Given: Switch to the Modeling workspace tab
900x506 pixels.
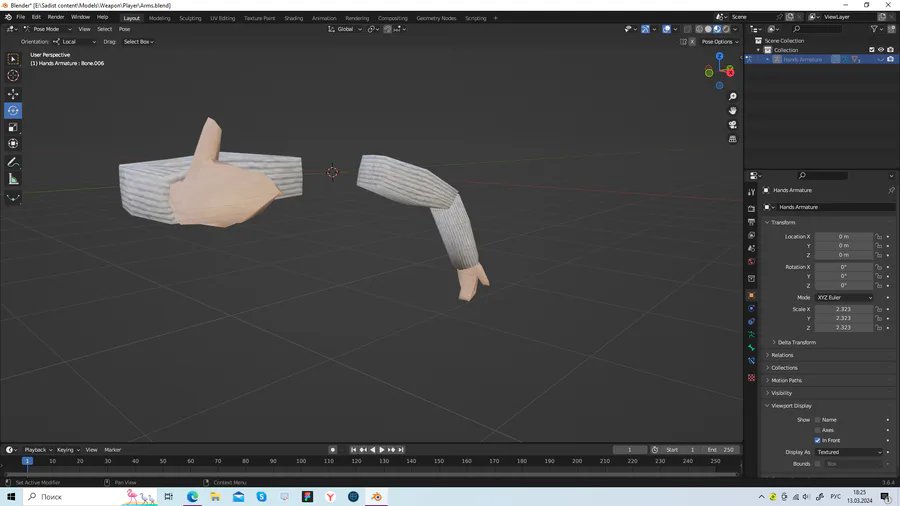Looking at the screenshot, I should coord(160,18).
